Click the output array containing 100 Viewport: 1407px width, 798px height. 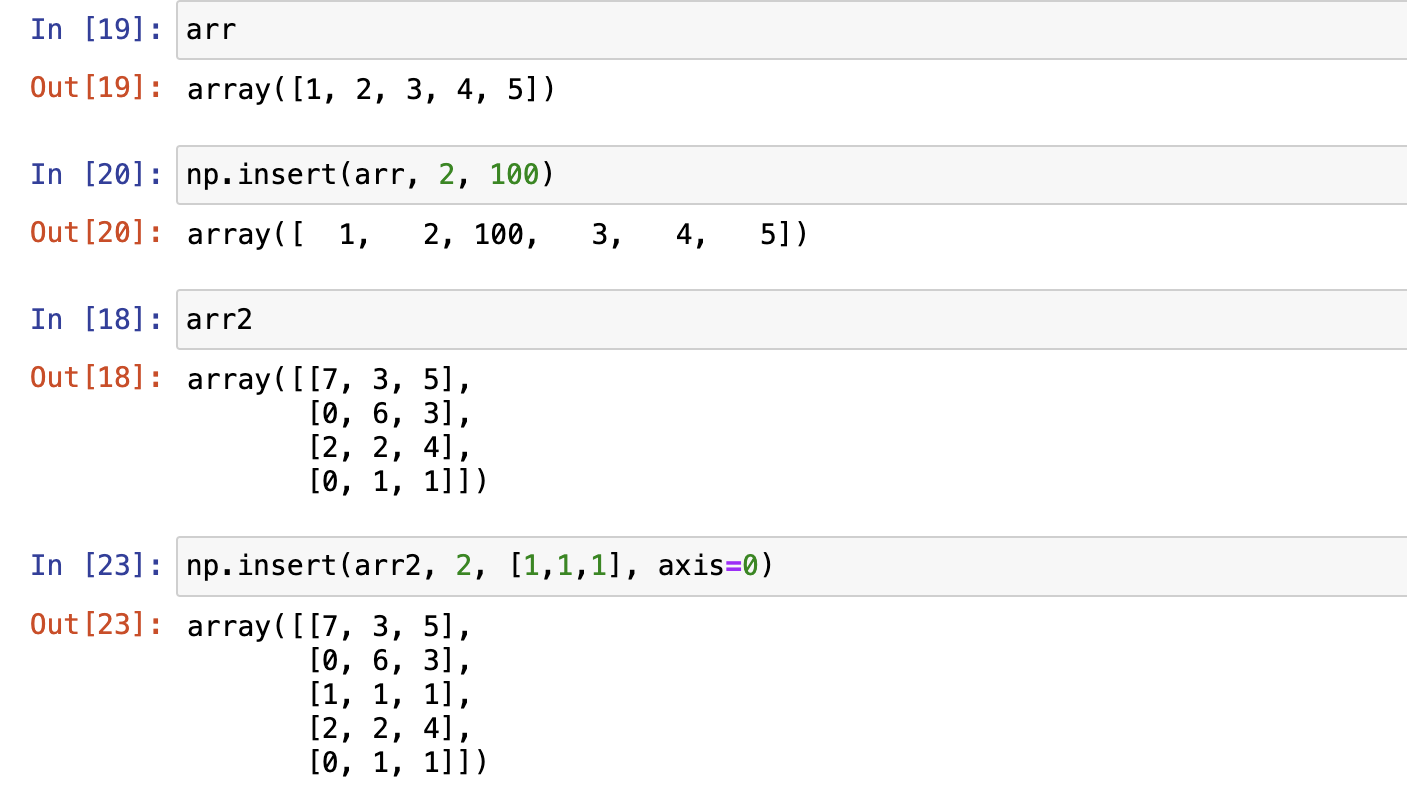click(497, 235)
